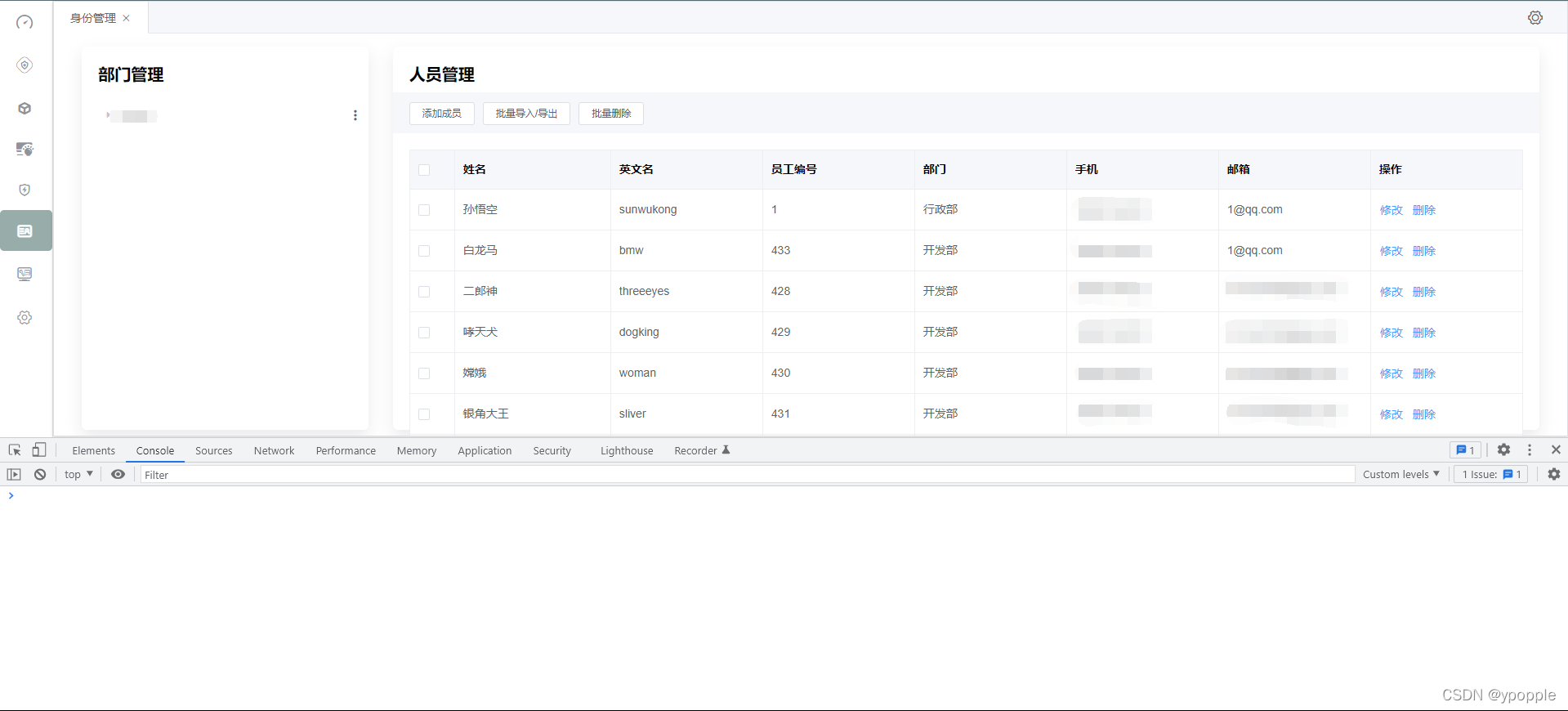The width and height of the screenshot is (1568, 711).
Task: Click 删除 for sunwukong
Action: 1423,210
